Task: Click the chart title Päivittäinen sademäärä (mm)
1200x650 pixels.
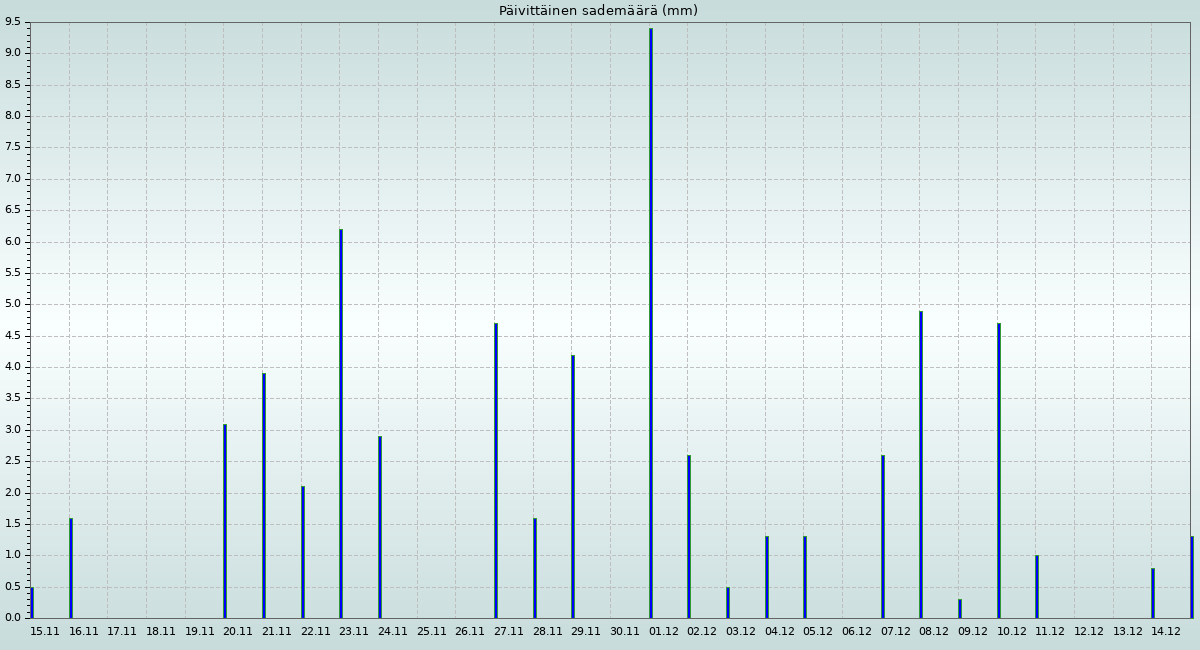Action: 598,11
